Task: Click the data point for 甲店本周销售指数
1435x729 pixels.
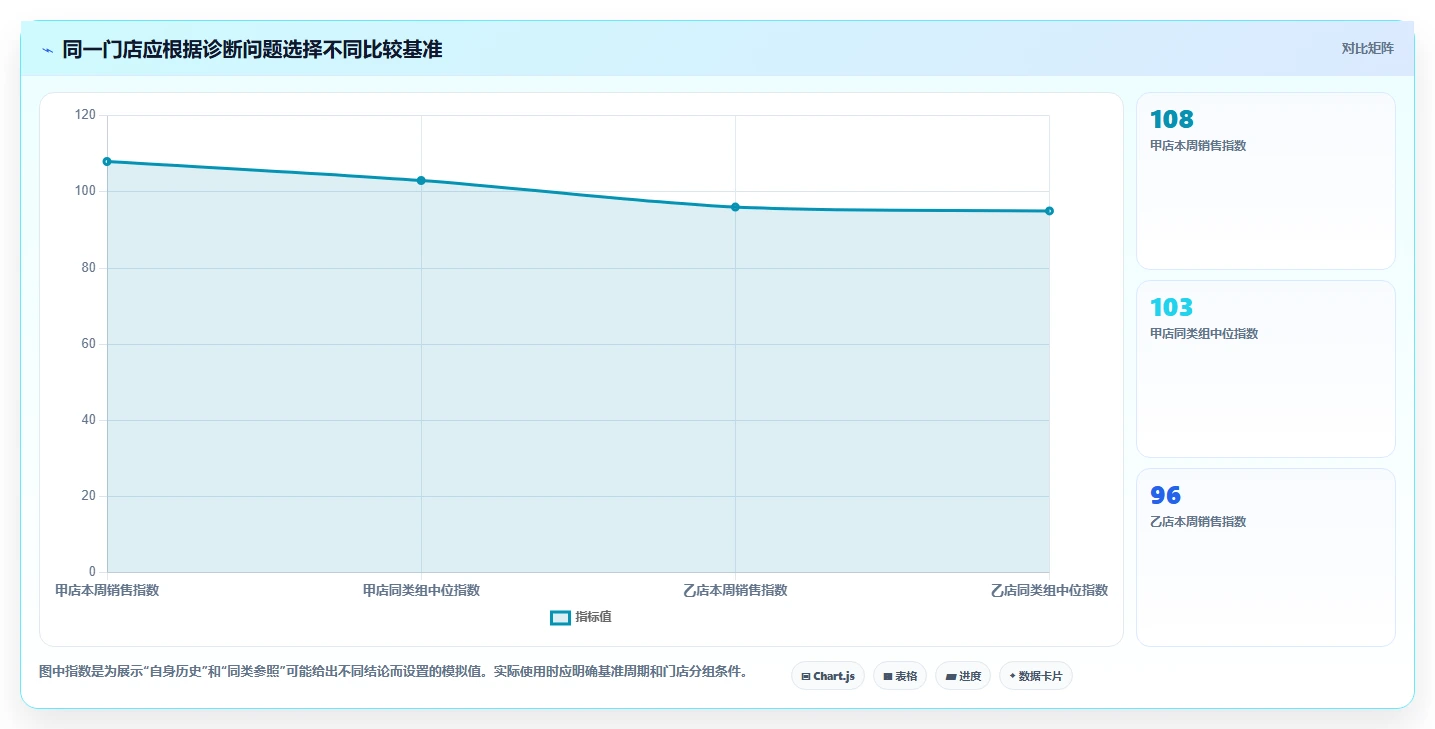Action: tap(107, 161)
